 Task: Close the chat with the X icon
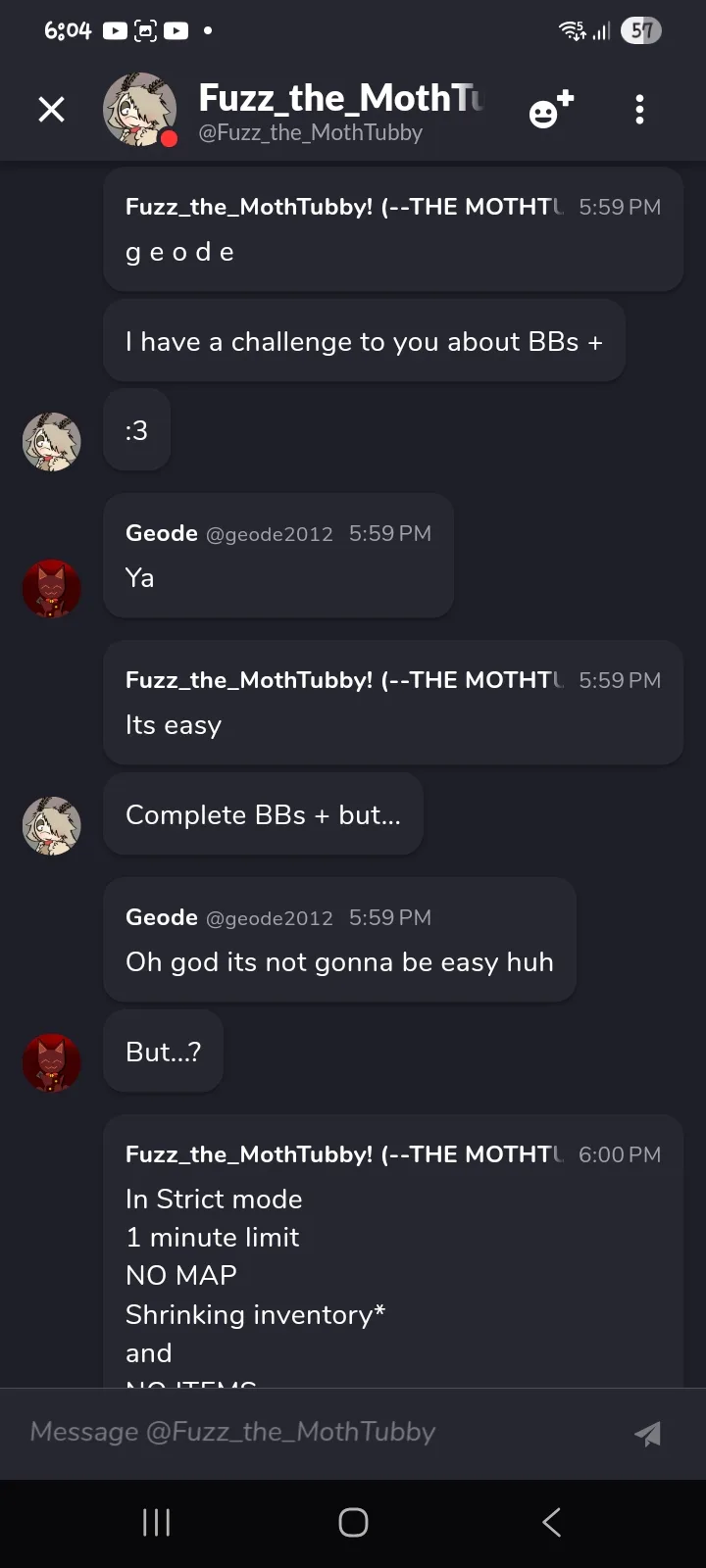point(51,109)
